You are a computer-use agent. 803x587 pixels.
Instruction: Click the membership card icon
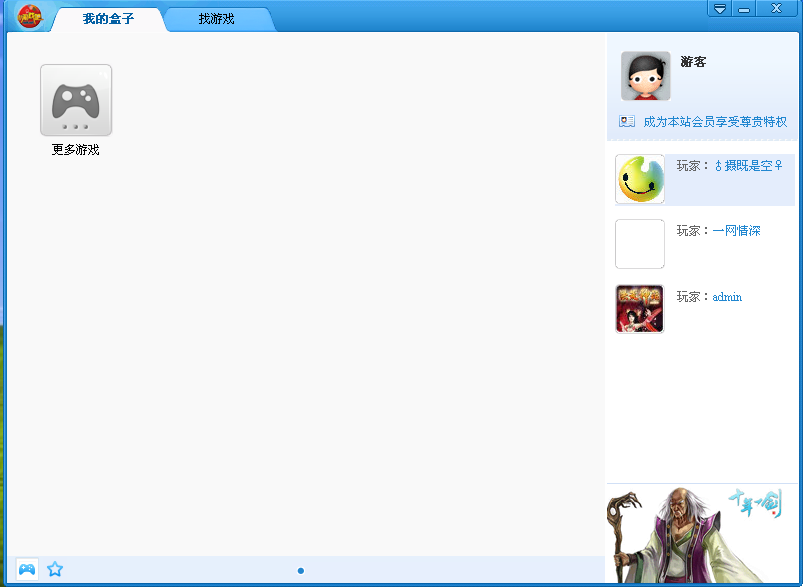[x=627, y=121]
